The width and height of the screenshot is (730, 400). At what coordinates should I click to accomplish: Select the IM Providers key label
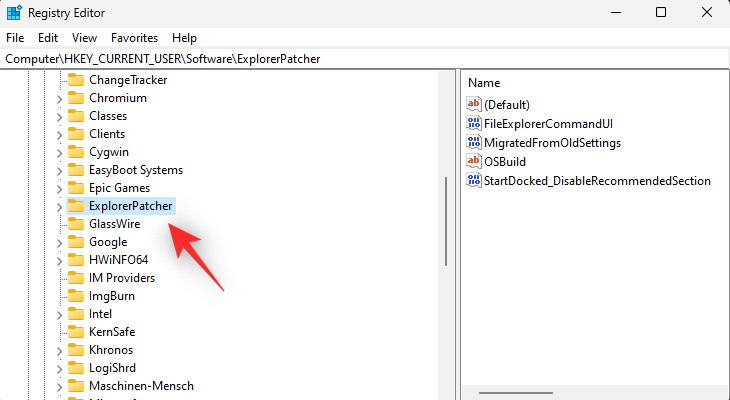[122, 278]
